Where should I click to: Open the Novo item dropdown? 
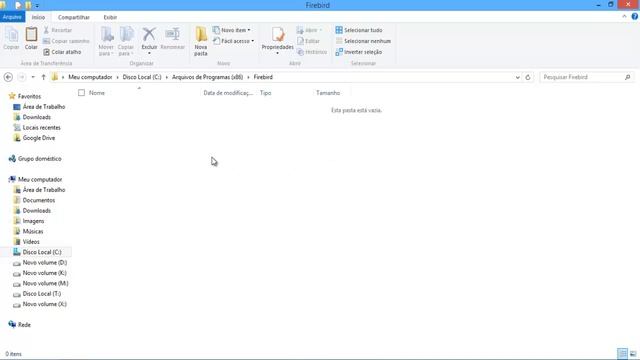coord(231,30)
